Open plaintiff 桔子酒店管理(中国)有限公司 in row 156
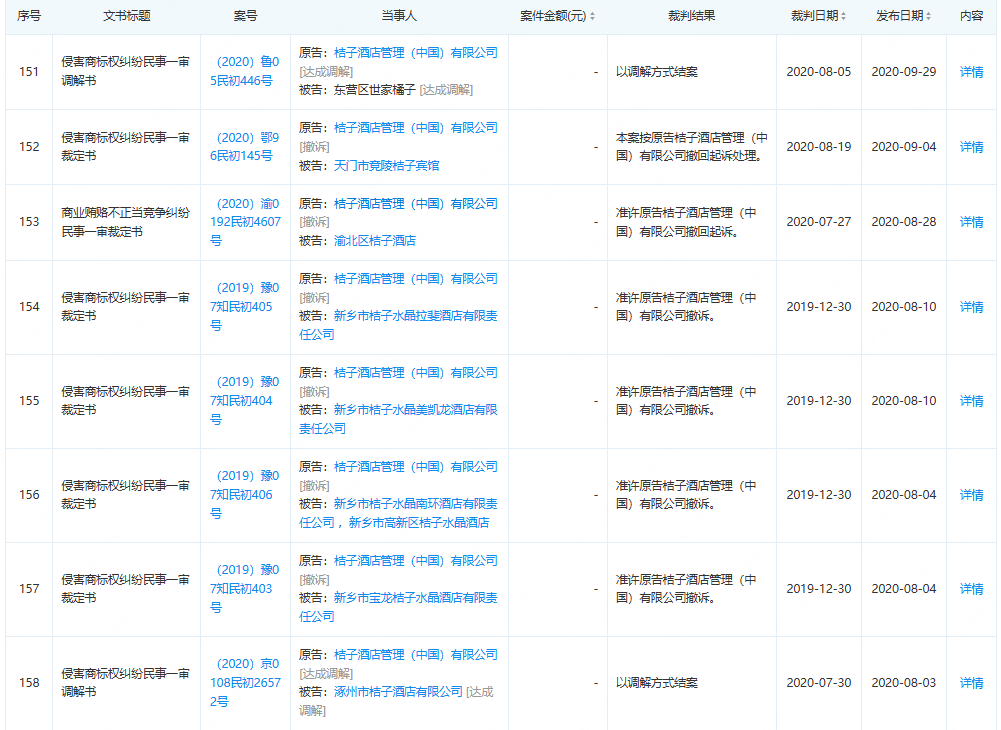Screen dimensions: 1001x730 [416, 466]
